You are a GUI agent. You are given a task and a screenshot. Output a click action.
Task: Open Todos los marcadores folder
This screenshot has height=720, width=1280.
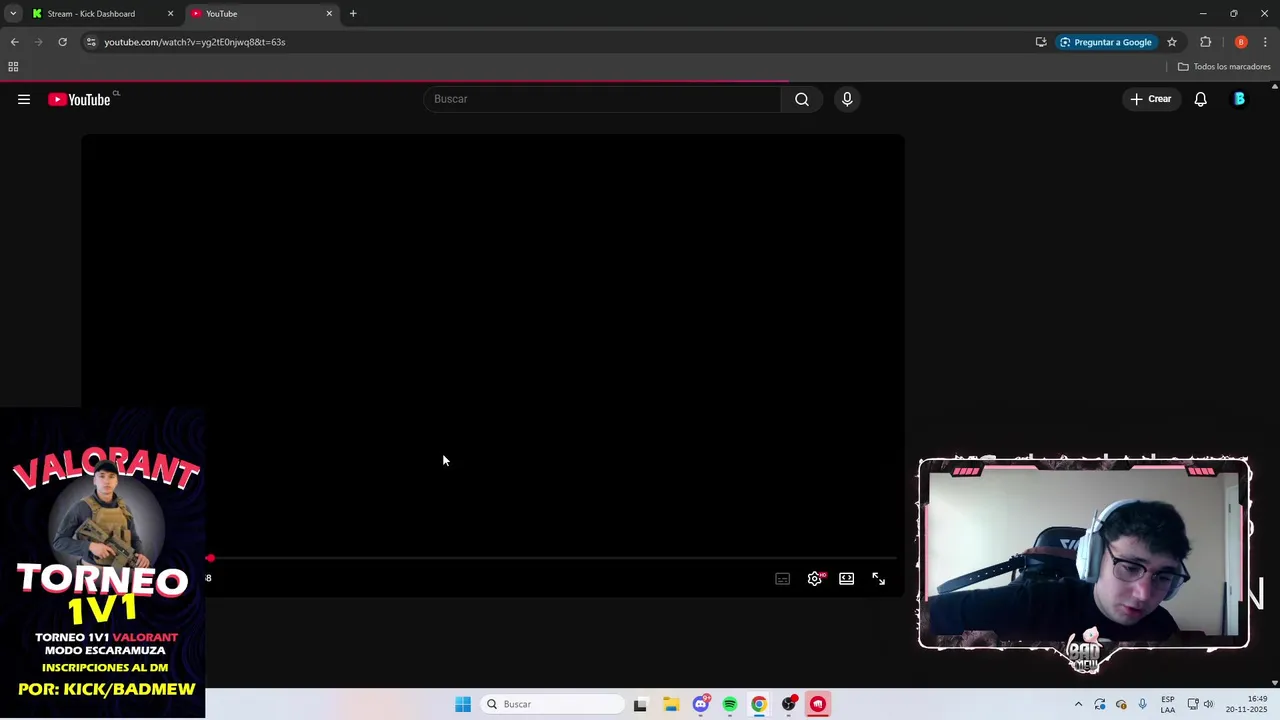tap(1224, 67)
